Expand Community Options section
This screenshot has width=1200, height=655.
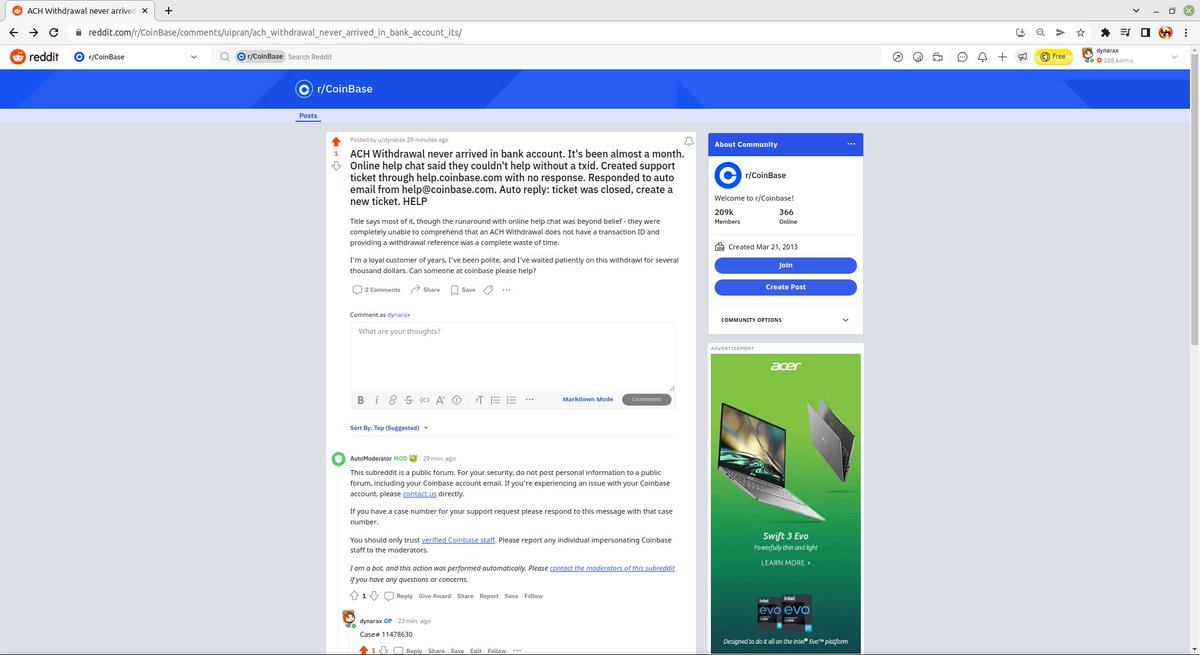[785, 320]
